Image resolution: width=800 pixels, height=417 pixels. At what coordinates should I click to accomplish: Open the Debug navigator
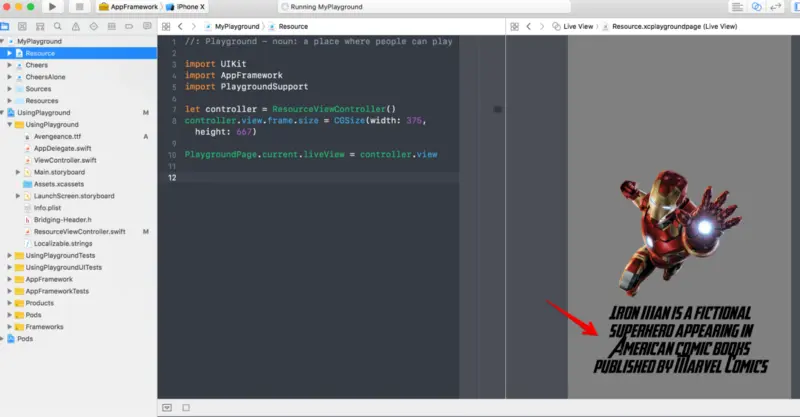(x=111, y=27)
